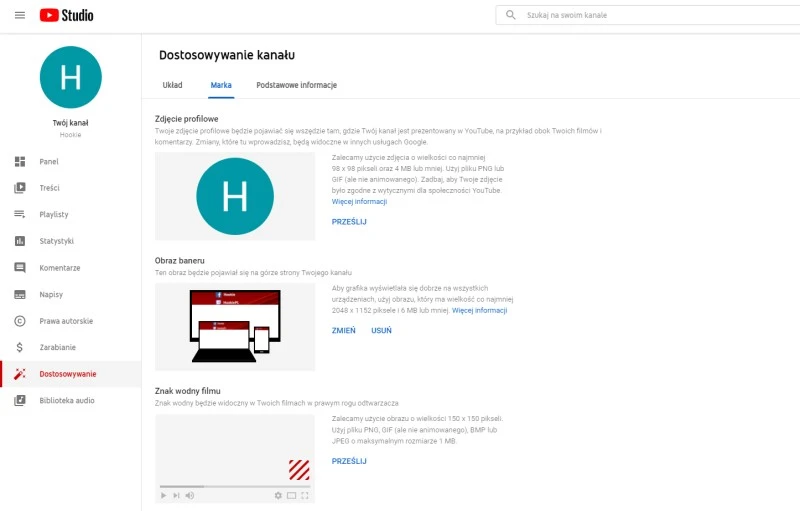
Task: Click the Playlisty list icon
Action: (20, 214)
